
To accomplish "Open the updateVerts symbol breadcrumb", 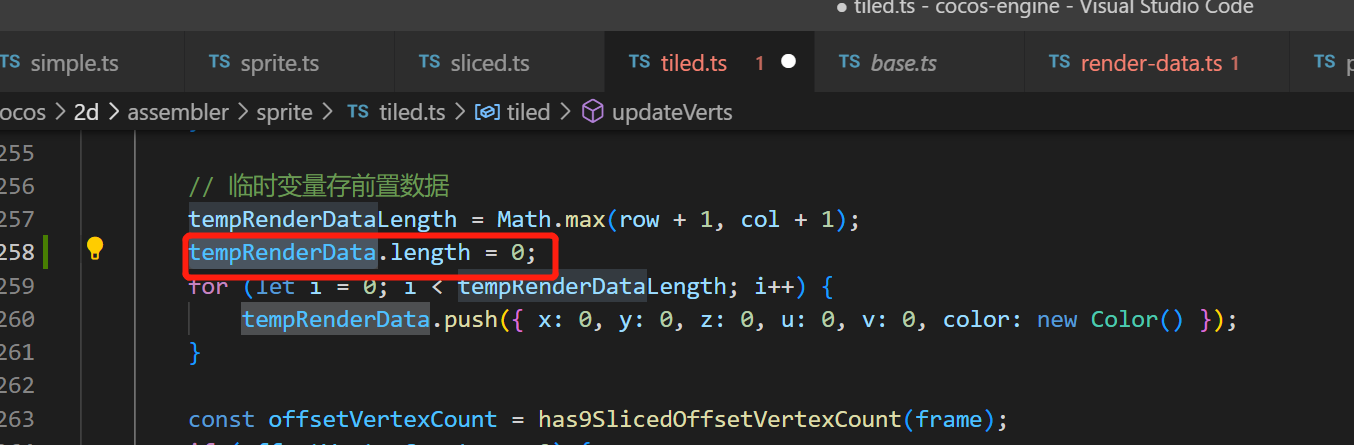I will (671, 112).
